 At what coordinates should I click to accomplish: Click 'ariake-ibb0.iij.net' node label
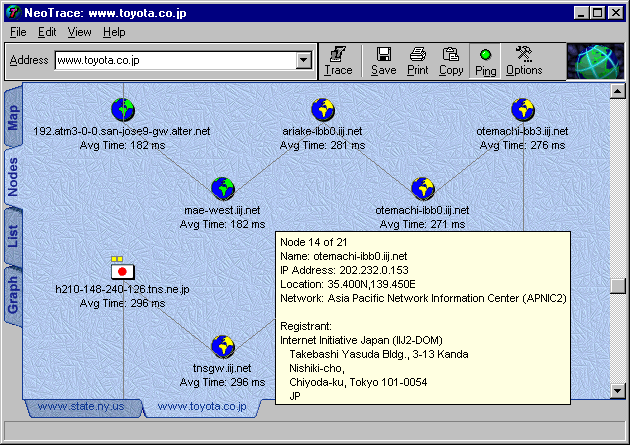coord(322,131)
